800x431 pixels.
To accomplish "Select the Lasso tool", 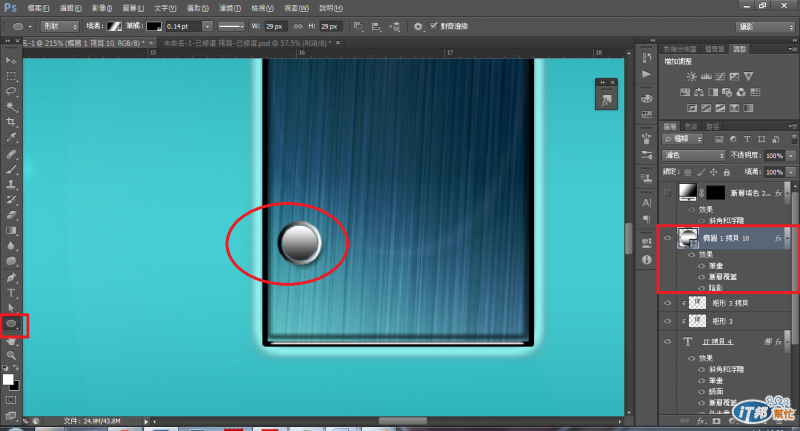I will point(11,91).
